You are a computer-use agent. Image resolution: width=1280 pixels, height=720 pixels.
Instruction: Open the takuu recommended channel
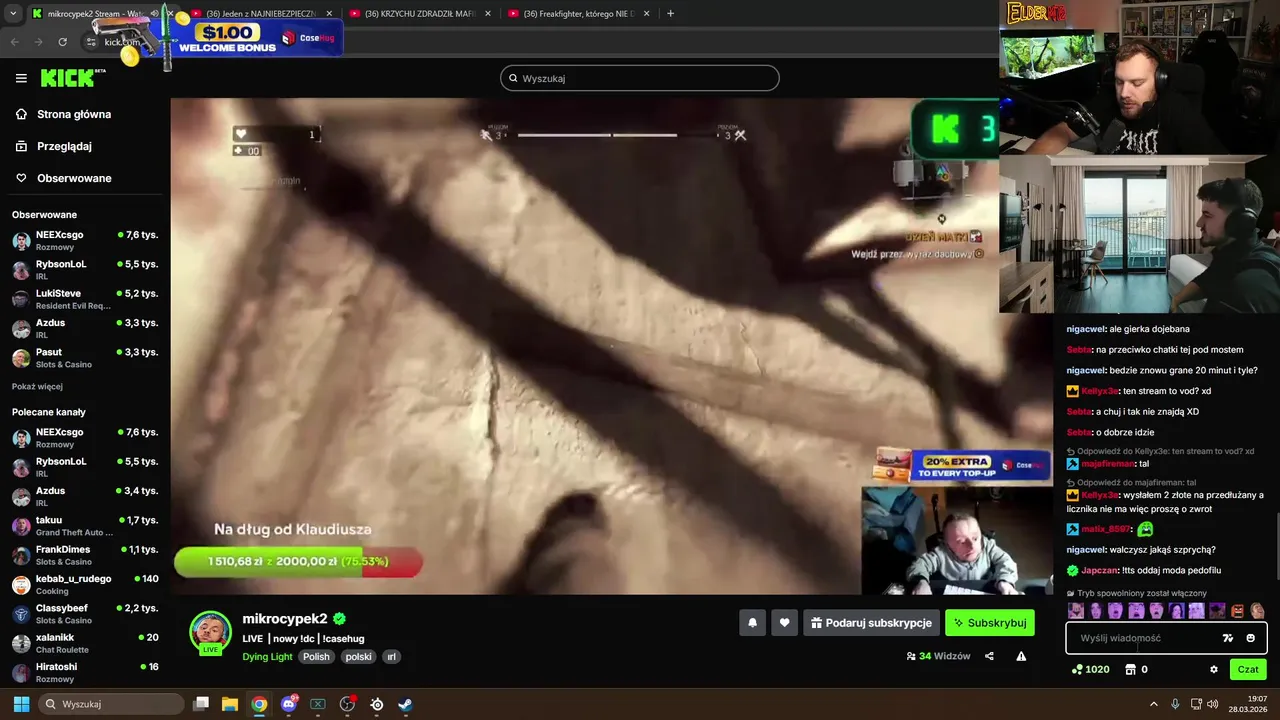click(x=85, y=526)
